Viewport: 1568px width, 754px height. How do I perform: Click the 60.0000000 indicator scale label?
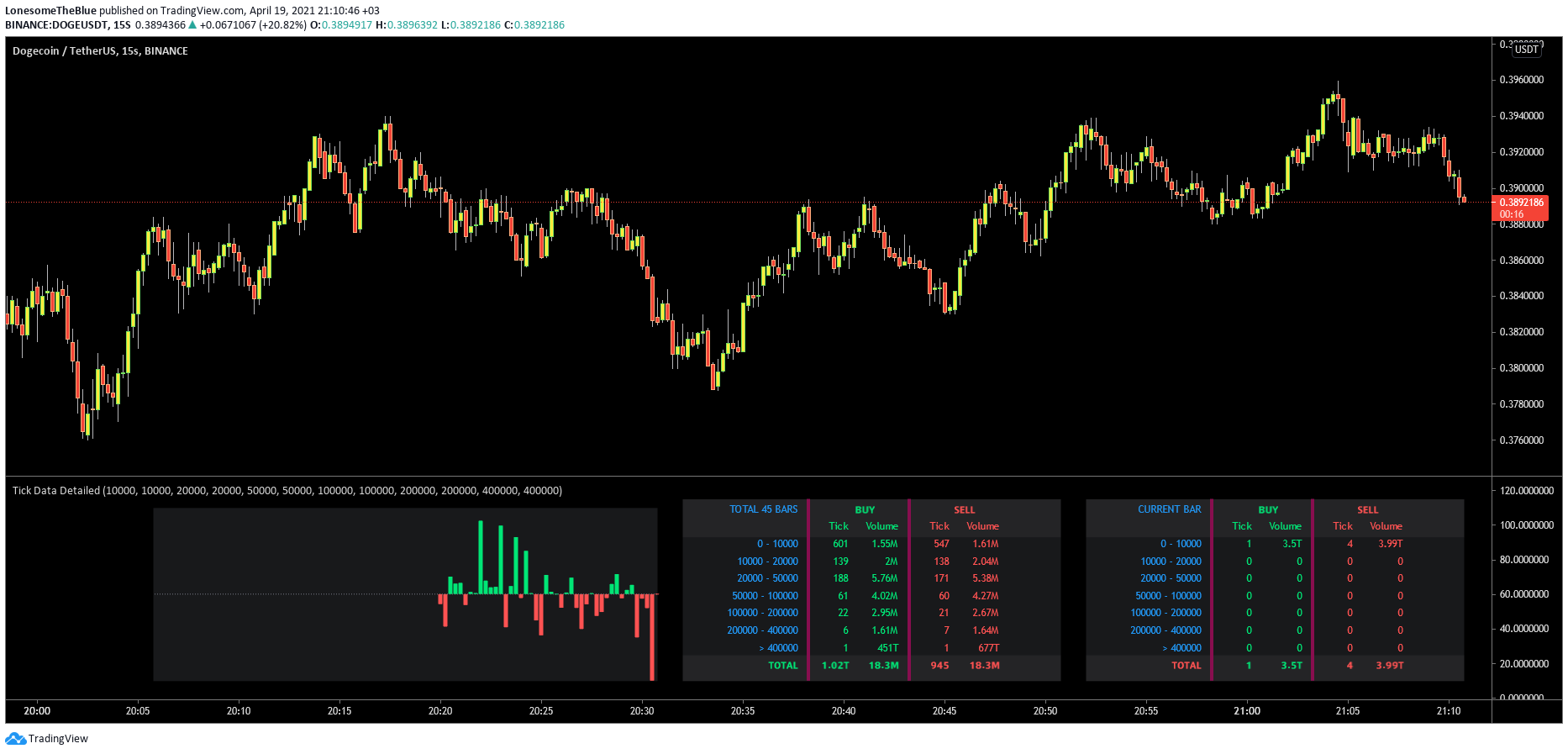pyautogui.click(x=1524, y=594)
